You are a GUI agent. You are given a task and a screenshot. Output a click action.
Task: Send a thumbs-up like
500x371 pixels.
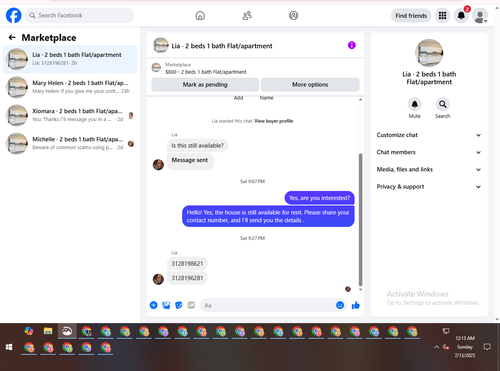coord(356,305)
